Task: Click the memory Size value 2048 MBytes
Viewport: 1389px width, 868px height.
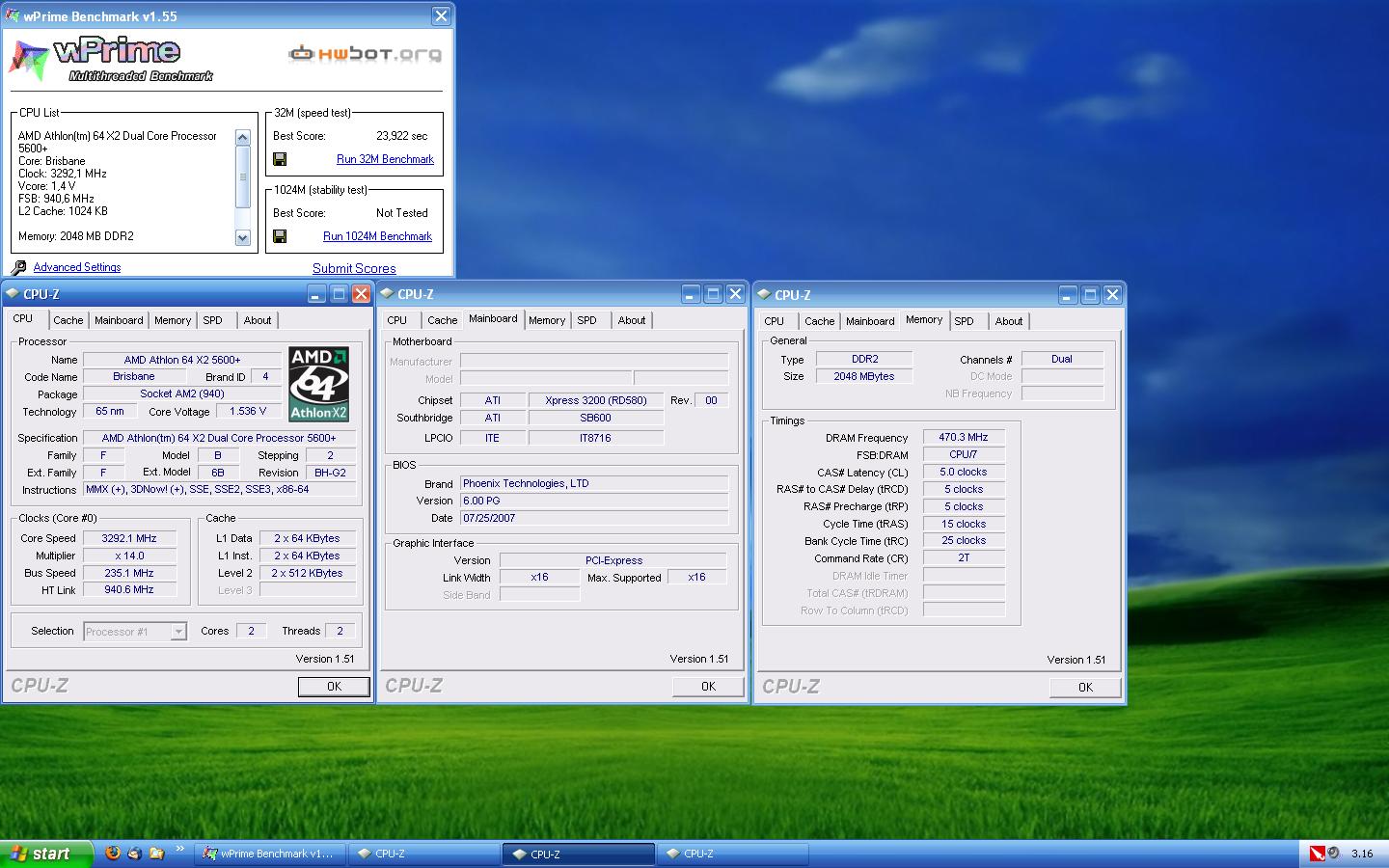Action: (x=864, y=376)
